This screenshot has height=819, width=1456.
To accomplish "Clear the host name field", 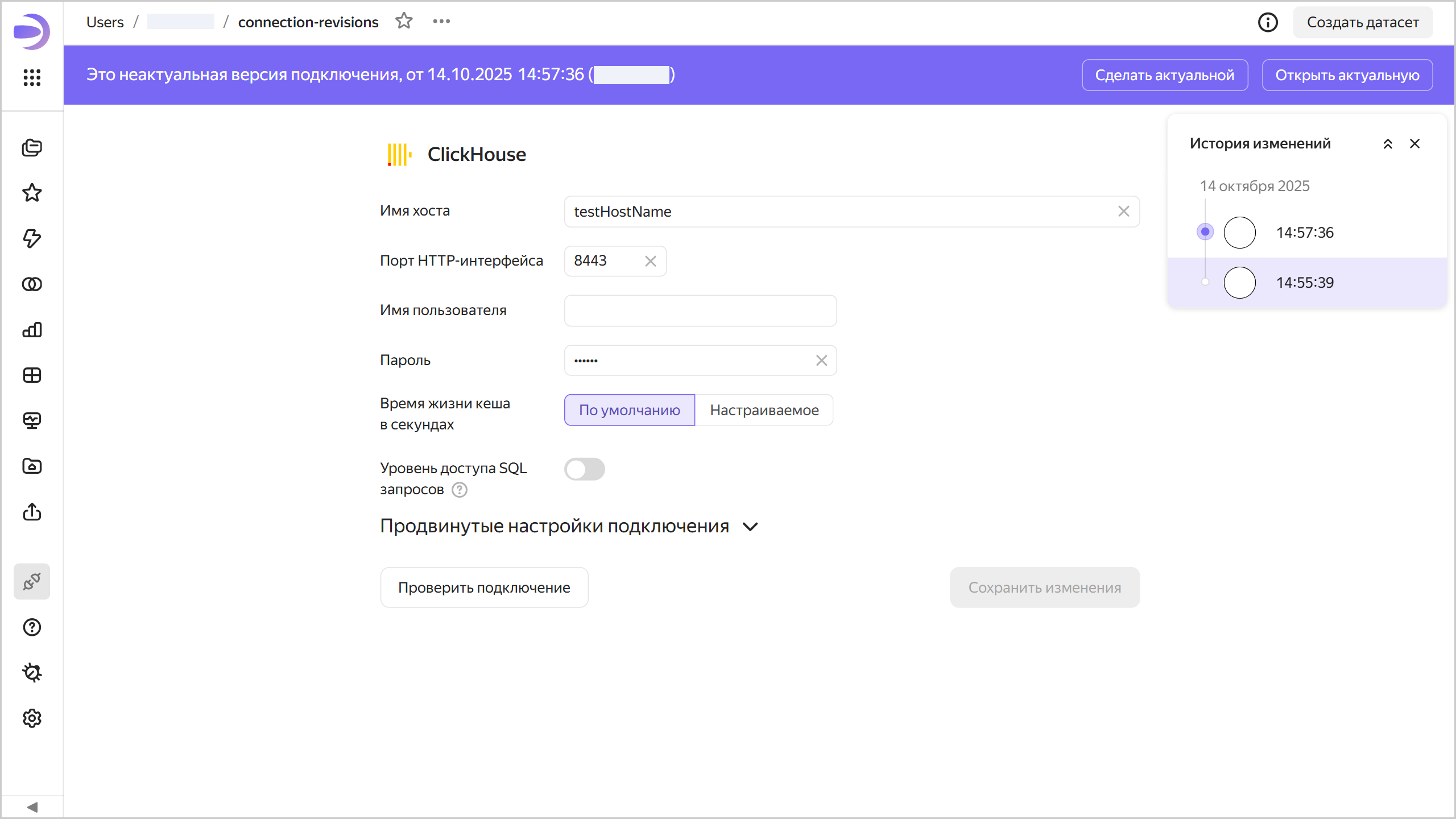I will (1123, 212).
